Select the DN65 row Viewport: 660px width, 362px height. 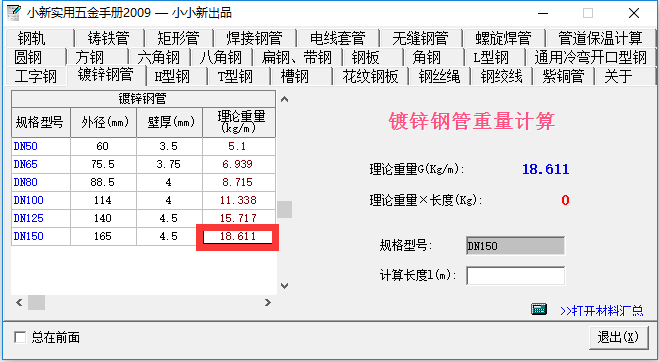[144, 164]
